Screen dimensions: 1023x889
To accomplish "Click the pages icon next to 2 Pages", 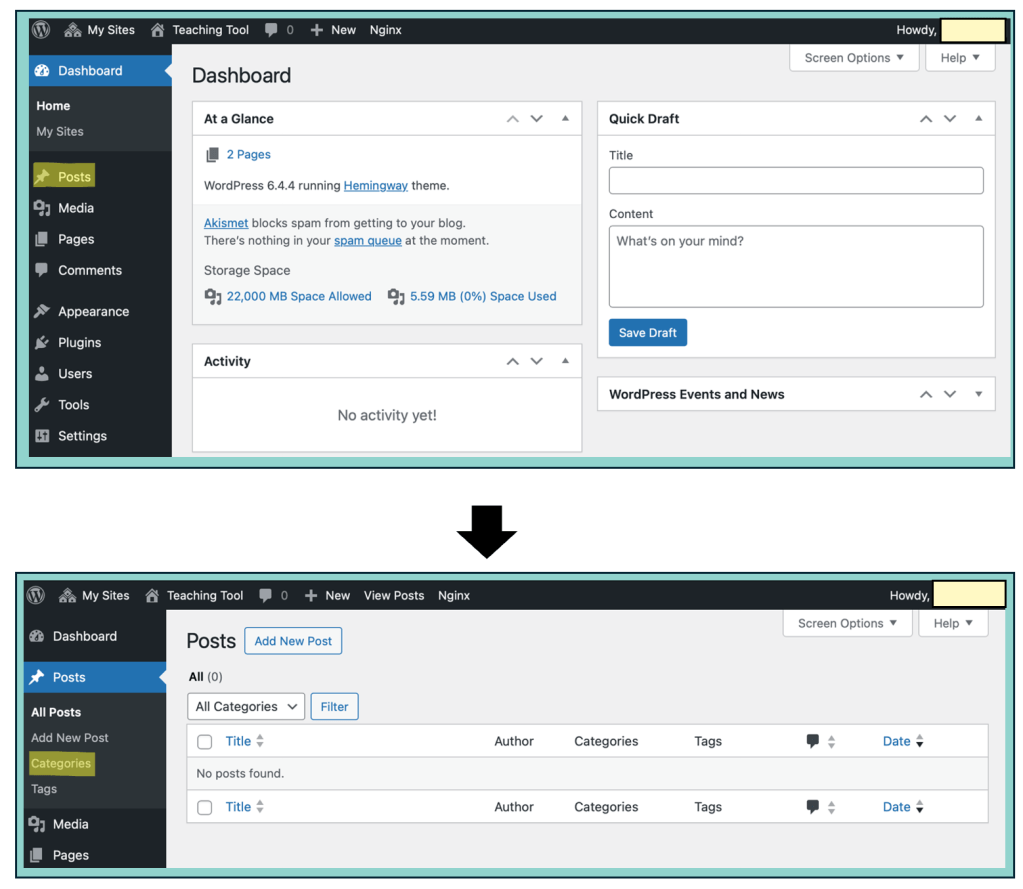I will click(212, 155).
